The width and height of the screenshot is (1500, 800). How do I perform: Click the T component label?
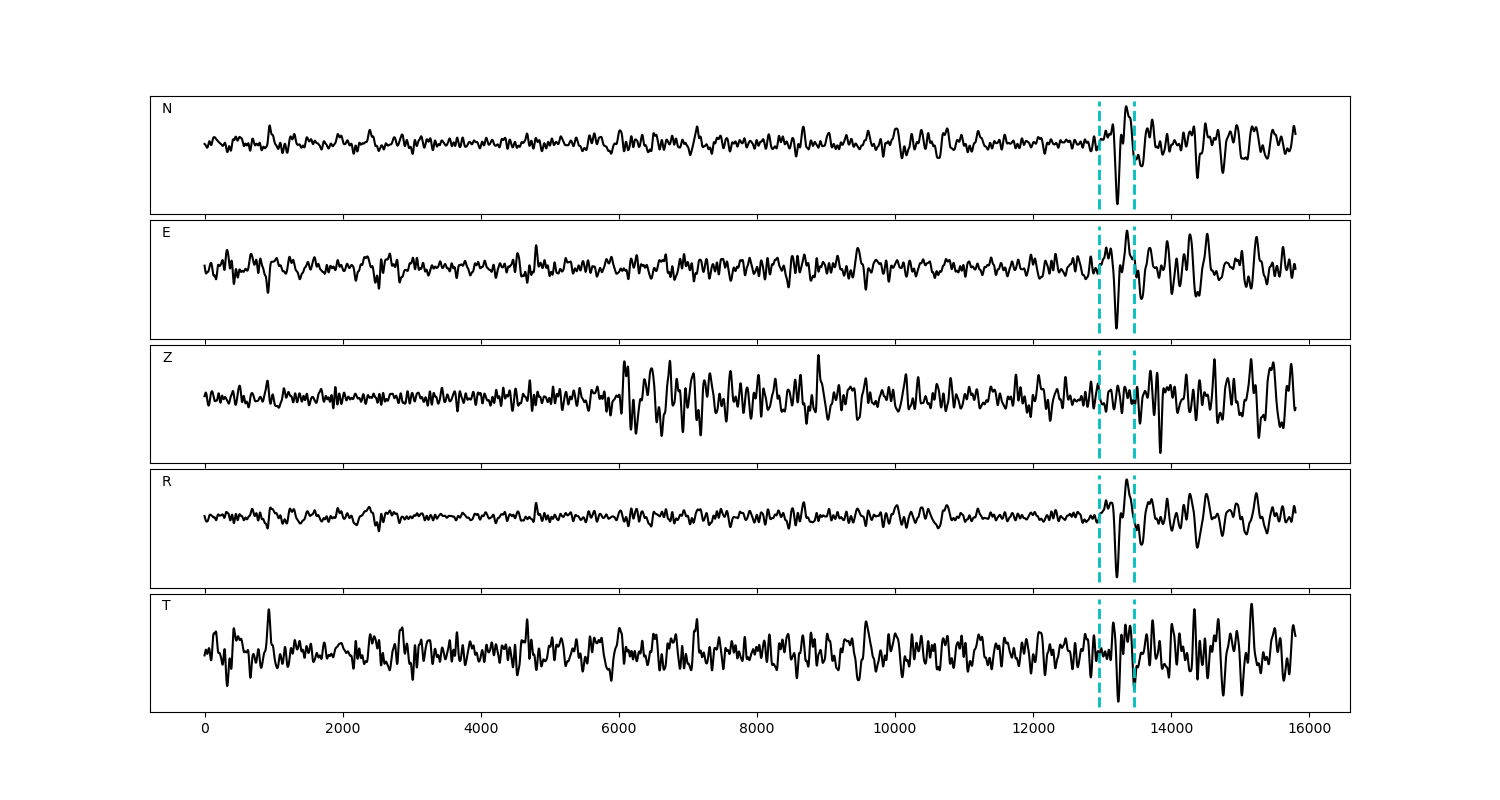point(166,606)
